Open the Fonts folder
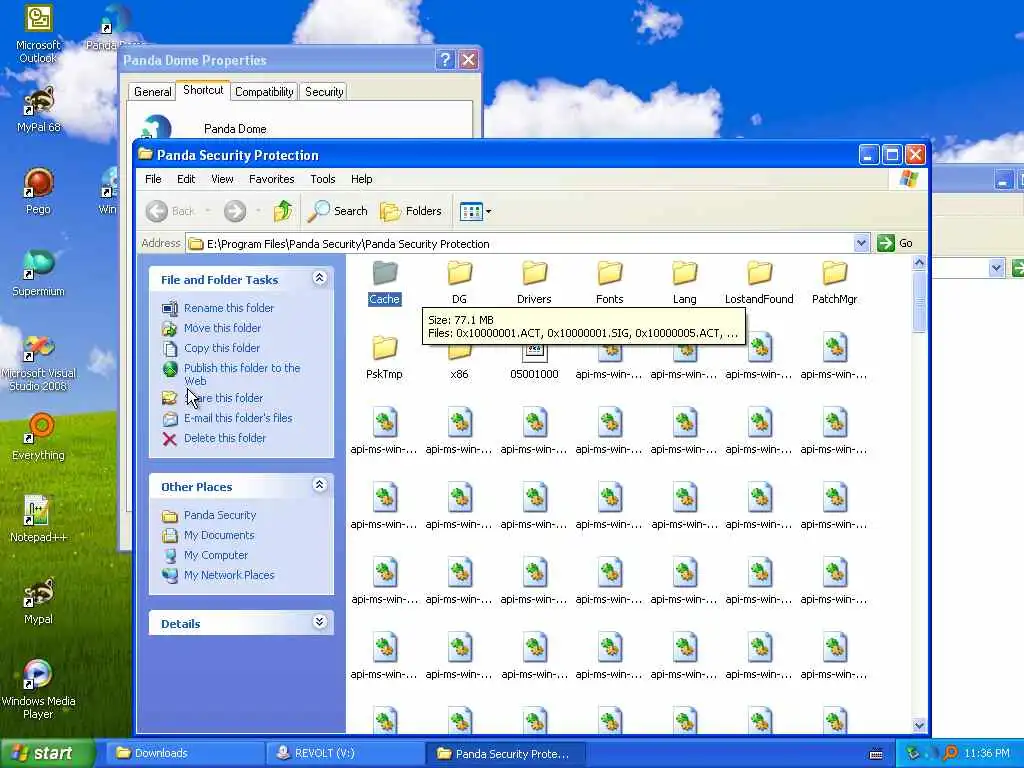This screenshot has width=1024, height=768. [609, 273]
